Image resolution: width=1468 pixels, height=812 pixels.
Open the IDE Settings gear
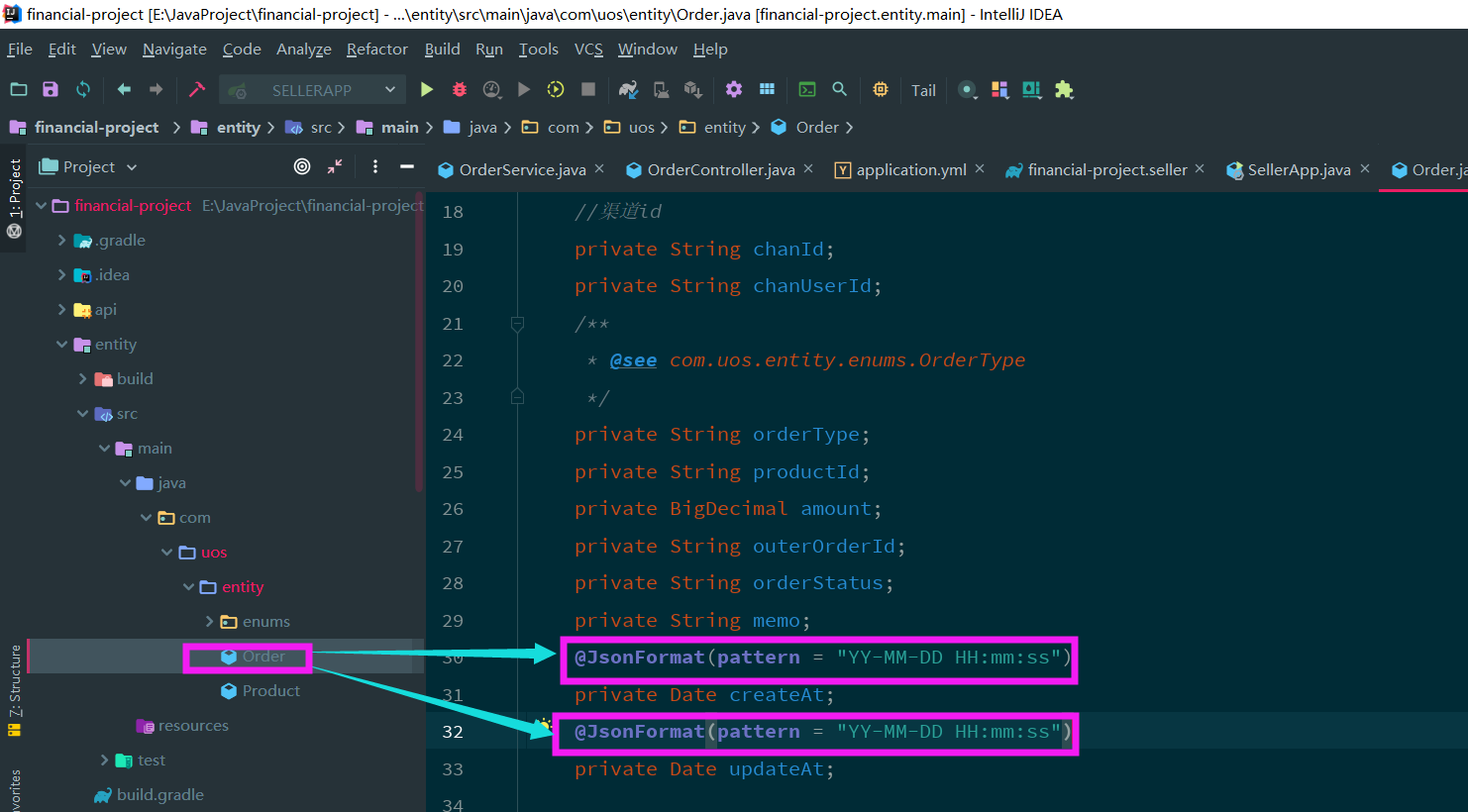(734, 89)
